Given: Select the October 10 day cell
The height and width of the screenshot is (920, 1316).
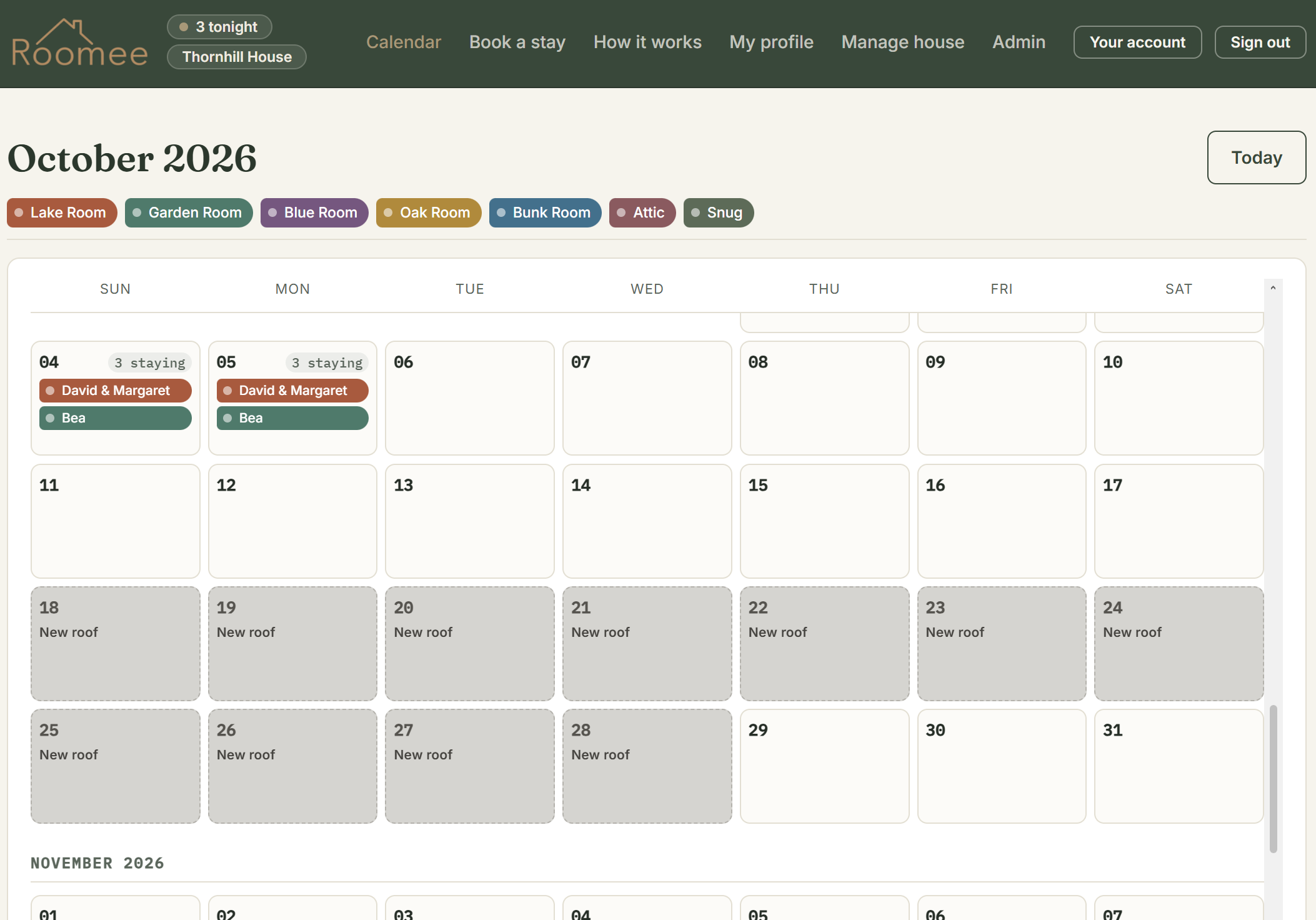Looking at the screenshot, I should (x=1179, y=398).
